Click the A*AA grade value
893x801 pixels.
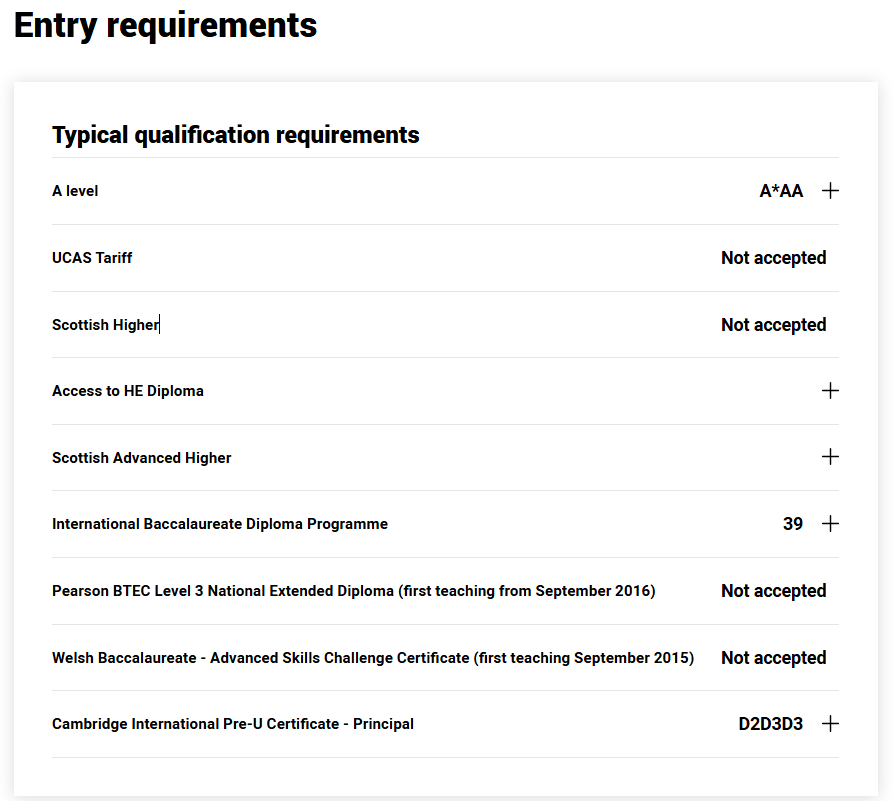(x=781, y=191)
